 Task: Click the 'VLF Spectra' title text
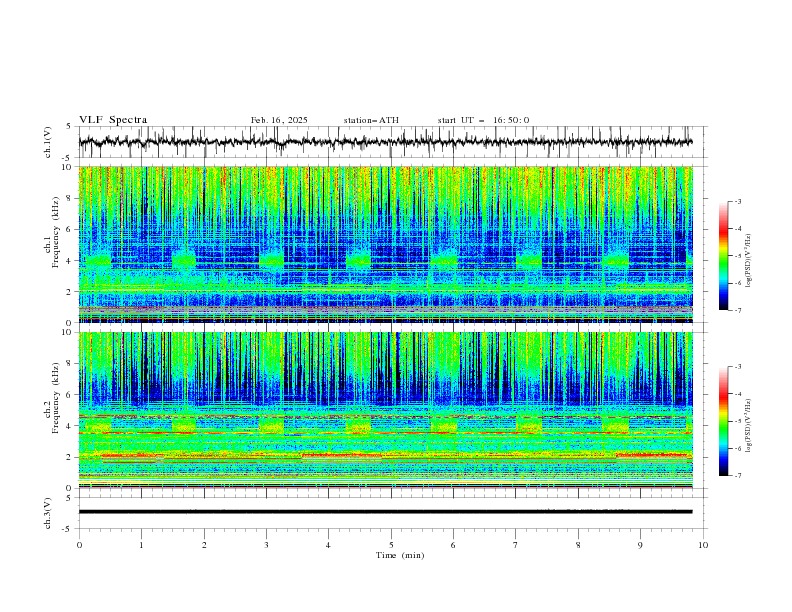[113, 120]
